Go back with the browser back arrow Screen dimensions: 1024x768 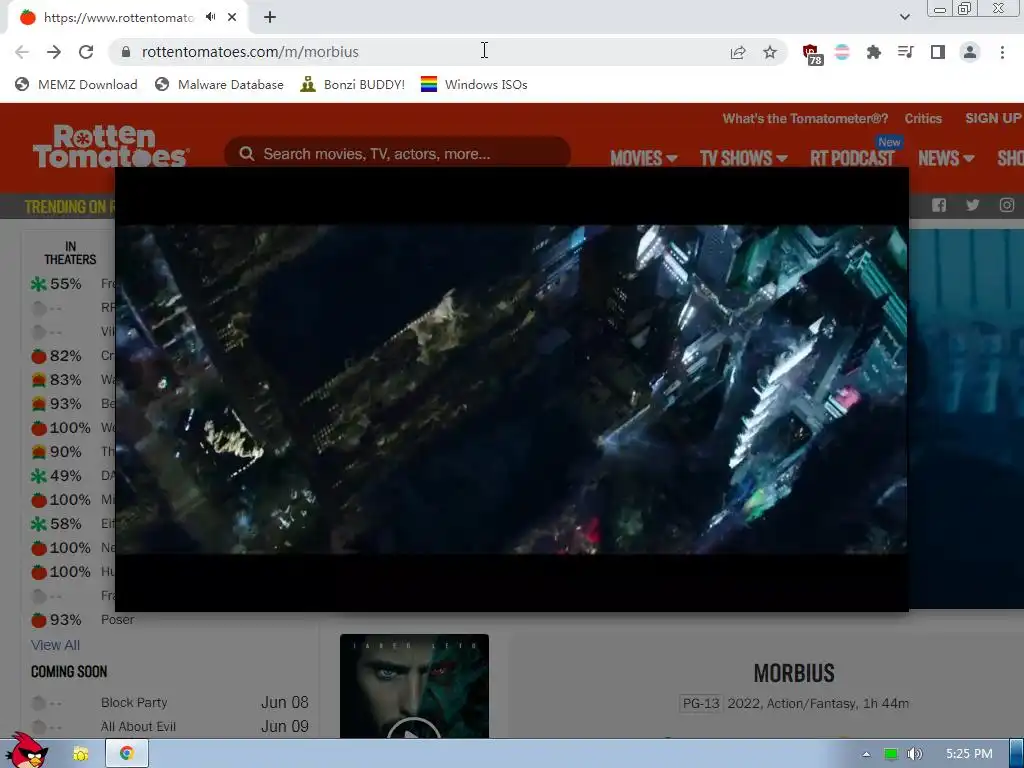22,52
